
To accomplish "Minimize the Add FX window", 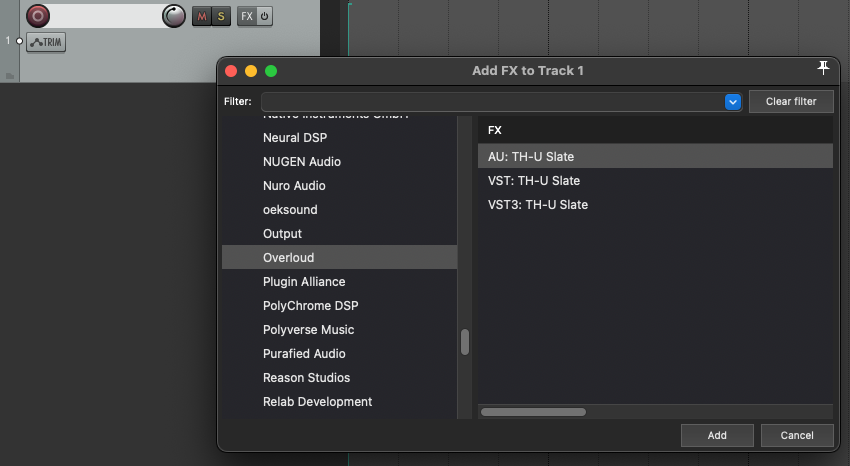I will tap(251, 71).
